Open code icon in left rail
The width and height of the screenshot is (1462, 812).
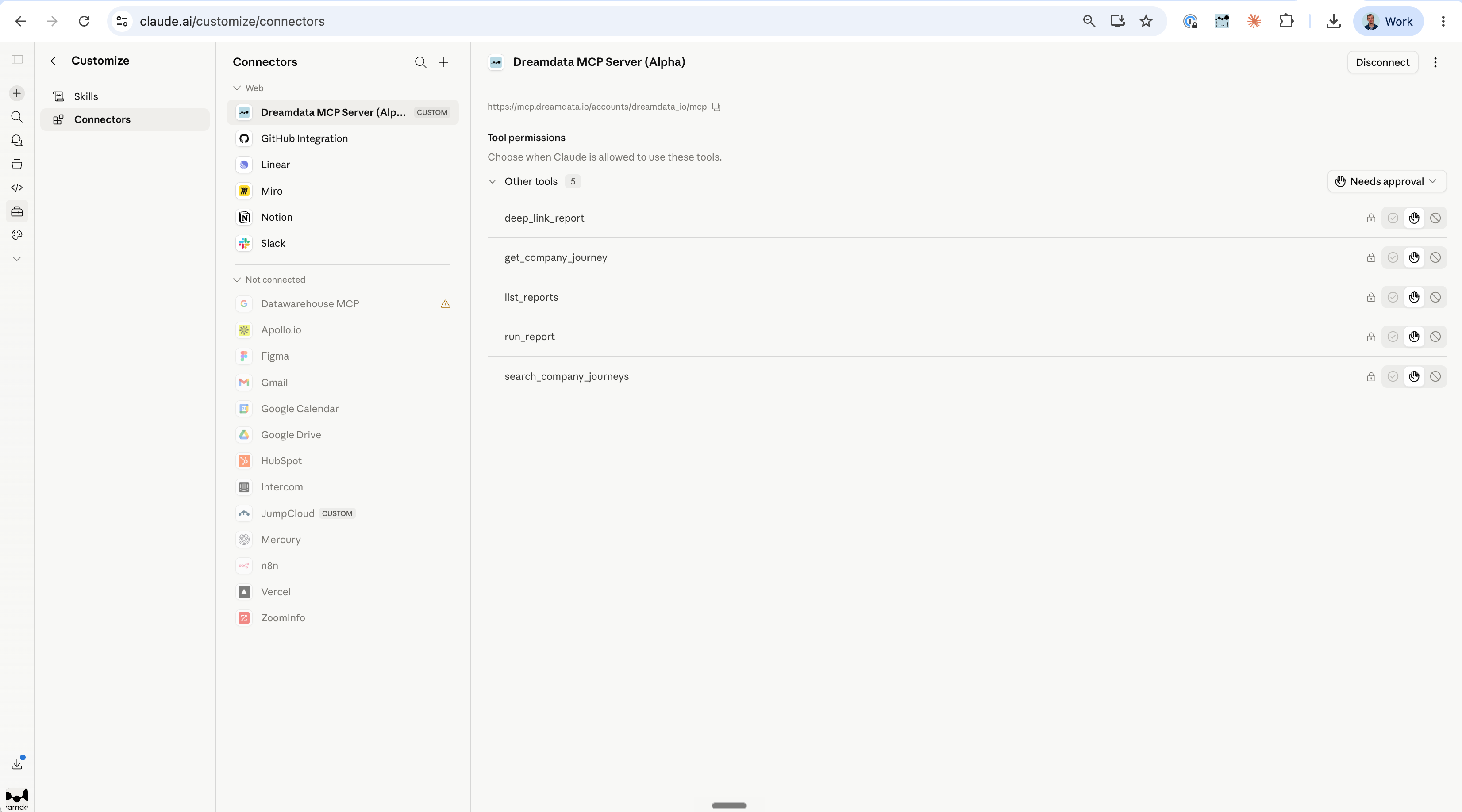tap(17, 187)
